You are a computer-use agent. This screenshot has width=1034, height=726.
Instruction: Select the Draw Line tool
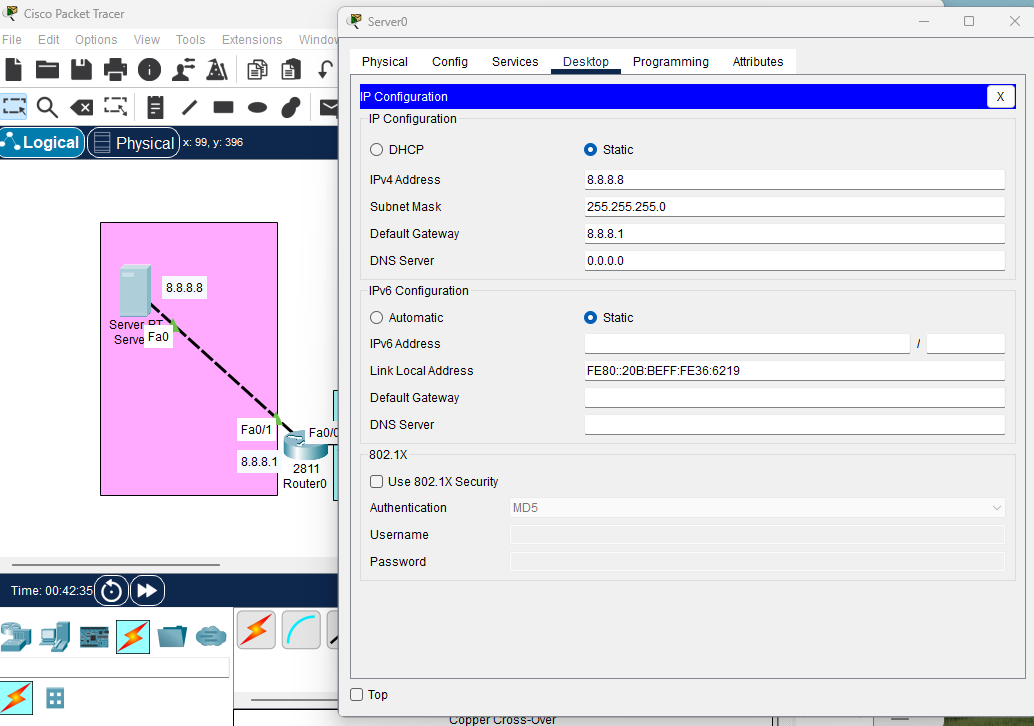[189, 107]
